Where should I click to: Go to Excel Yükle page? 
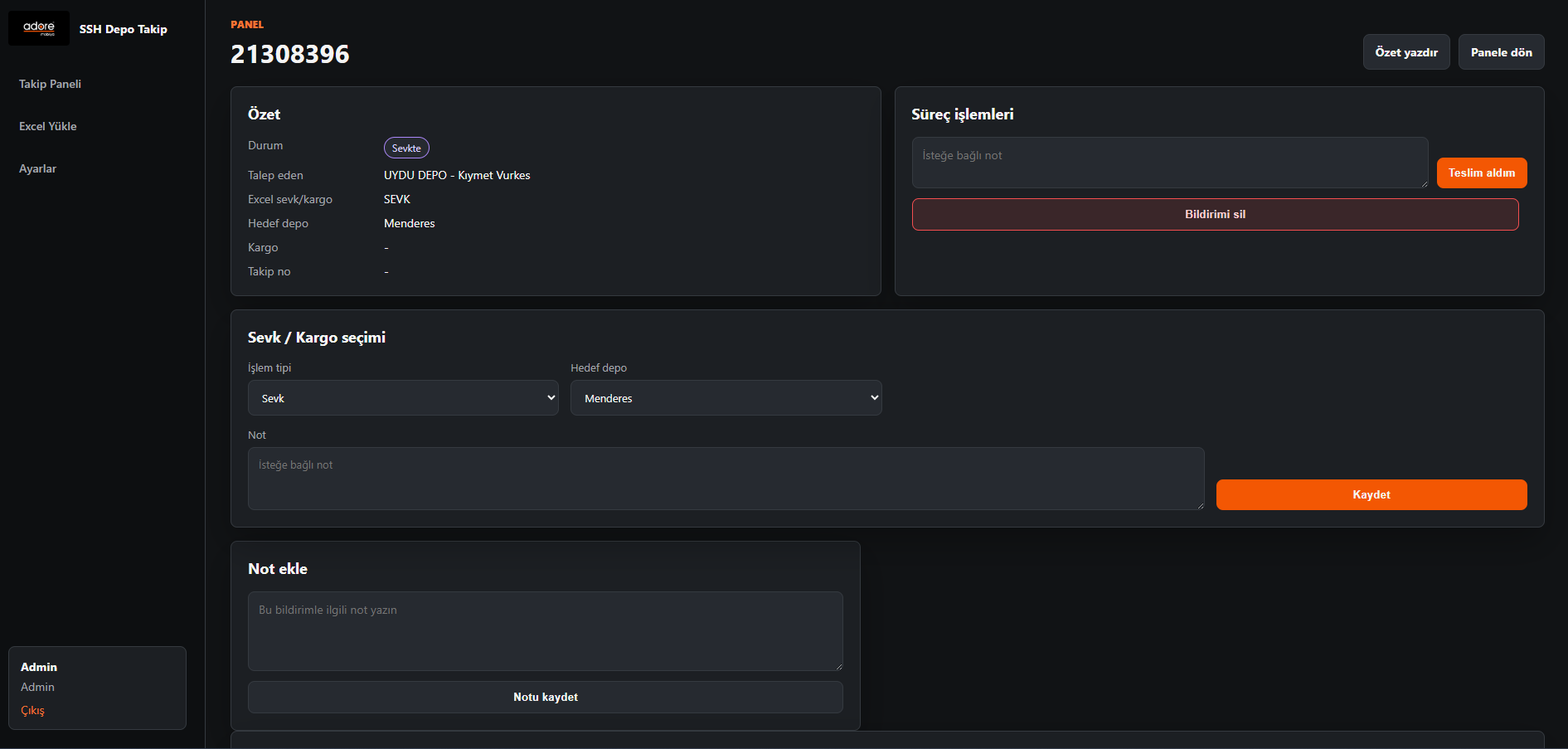click(x=48, y=126)
